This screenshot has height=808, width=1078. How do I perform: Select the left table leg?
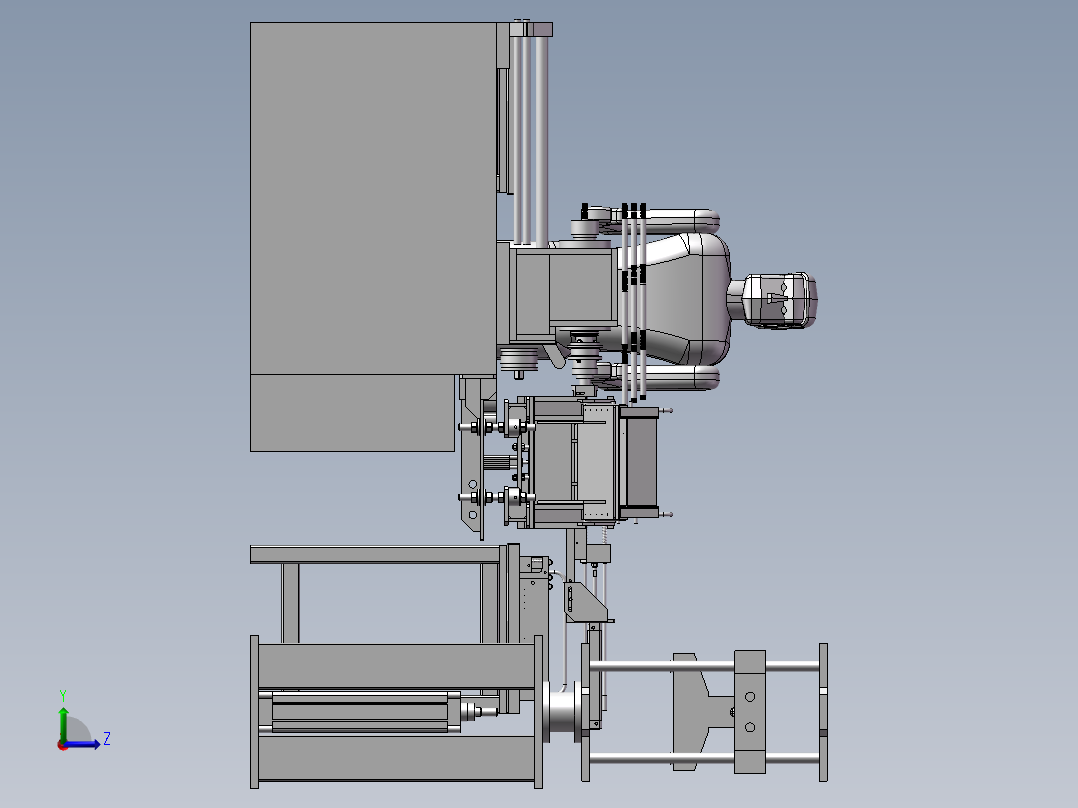click(x=290, y=603)
